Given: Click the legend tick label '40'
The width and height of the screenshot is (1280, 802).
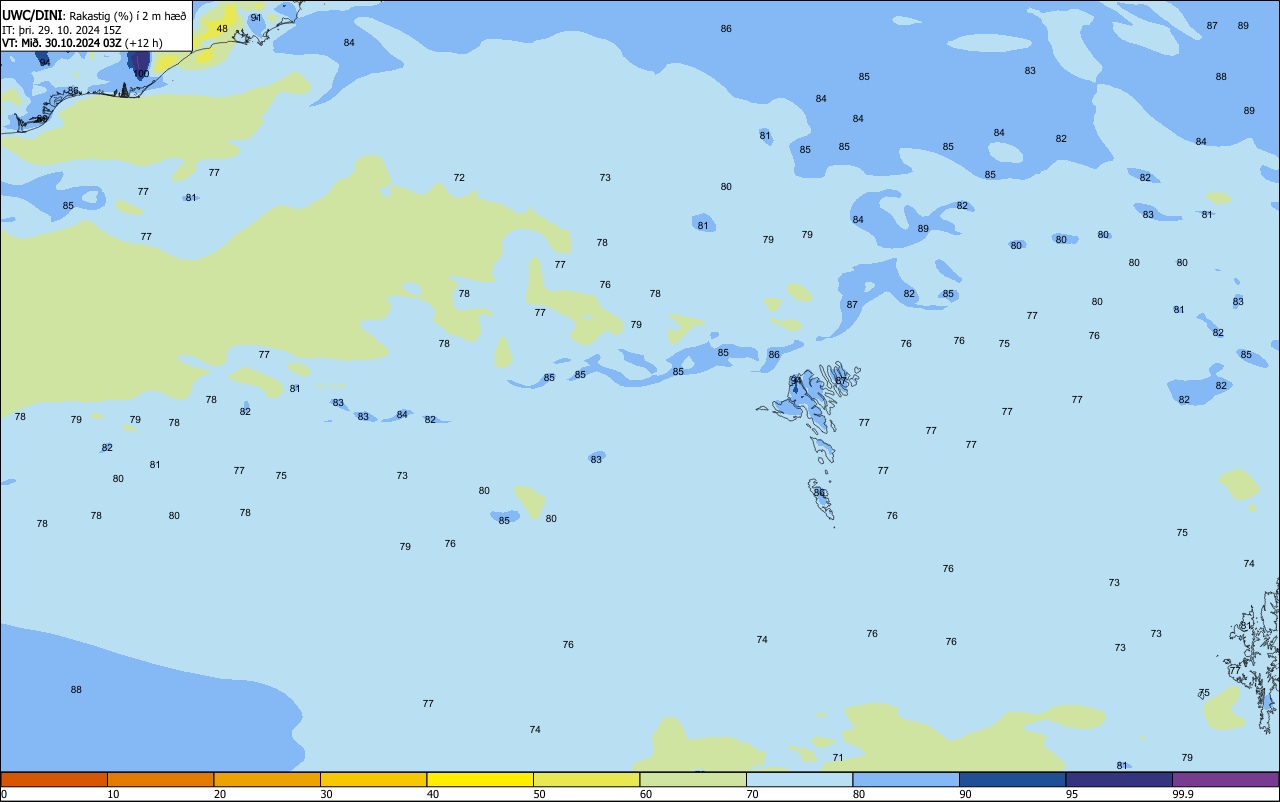Looking at the screenshot, I should 433,794.
